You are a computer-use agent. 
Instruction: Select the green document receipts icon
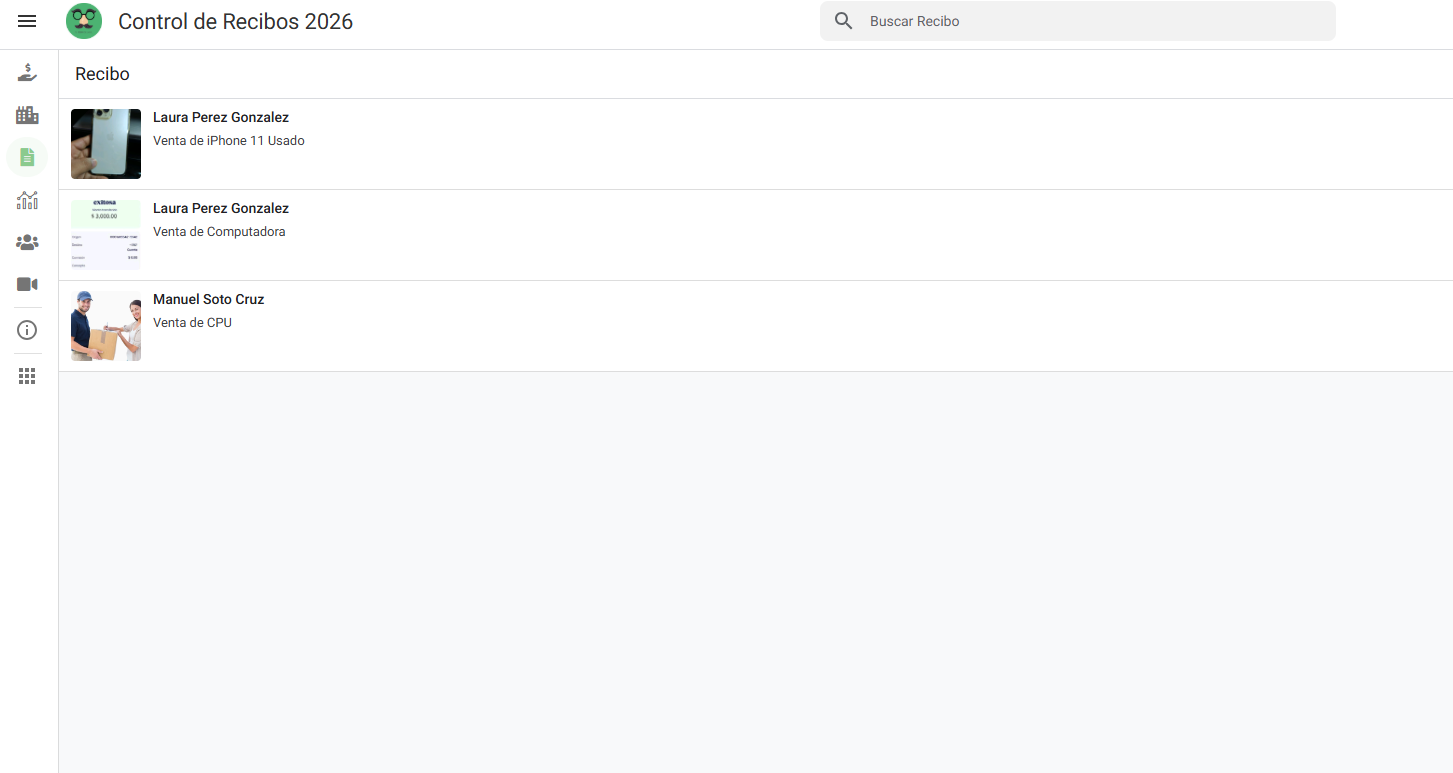click(27, 157)
